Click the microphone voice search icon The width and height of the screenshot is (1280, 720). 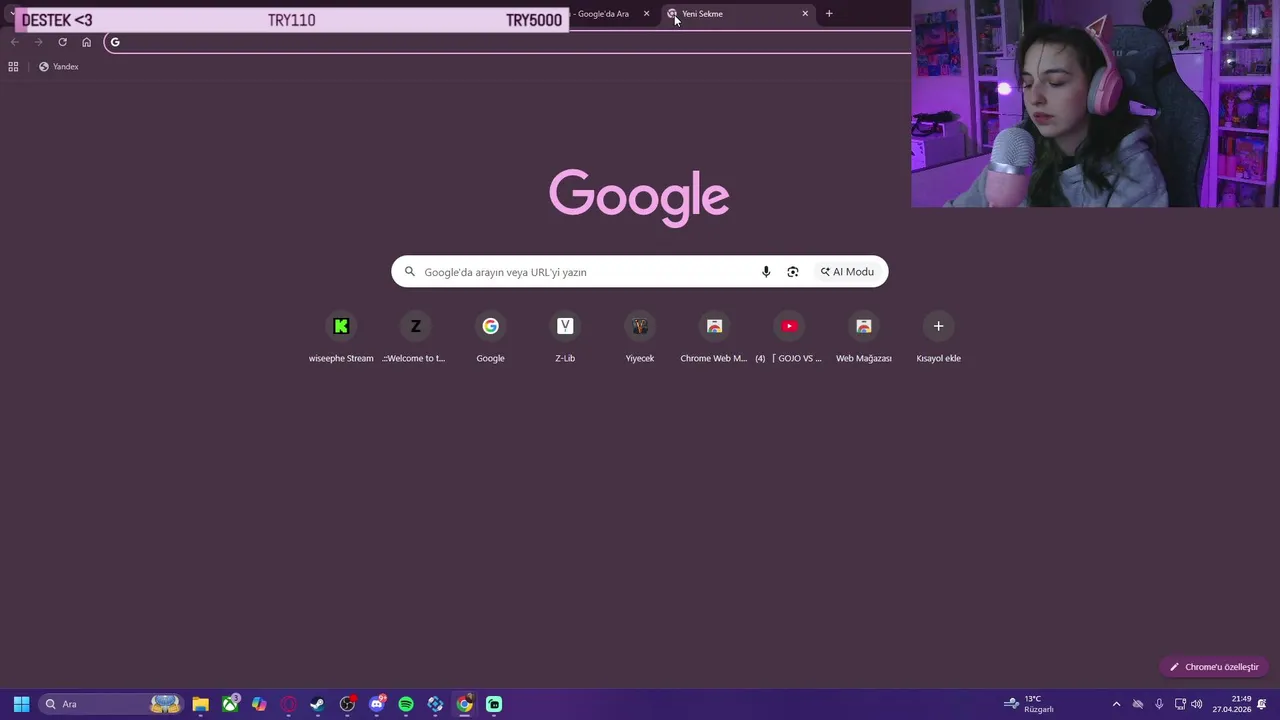[766, 272]
